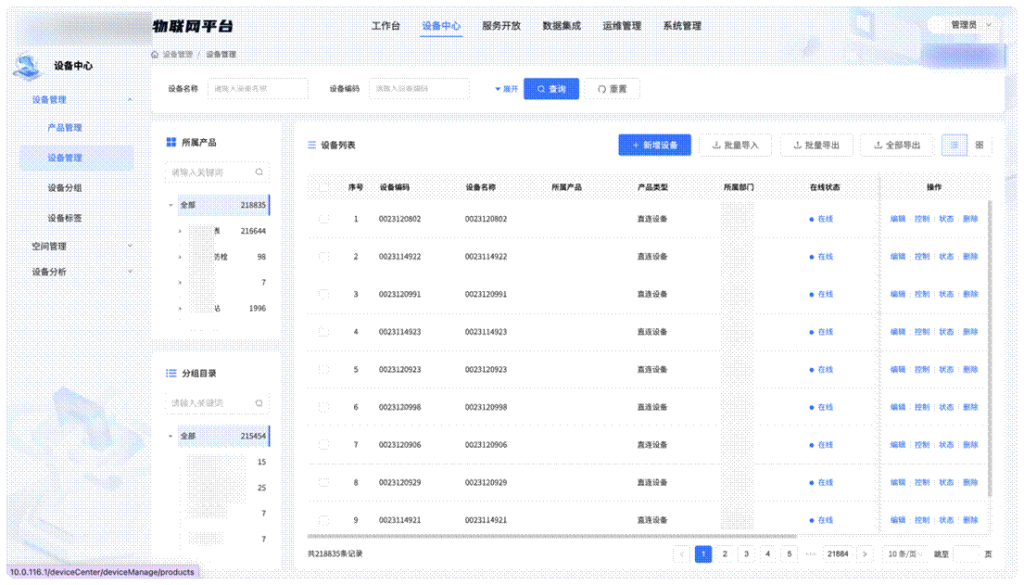Select checkbox for row 0023120923

(x=324, y=370)
